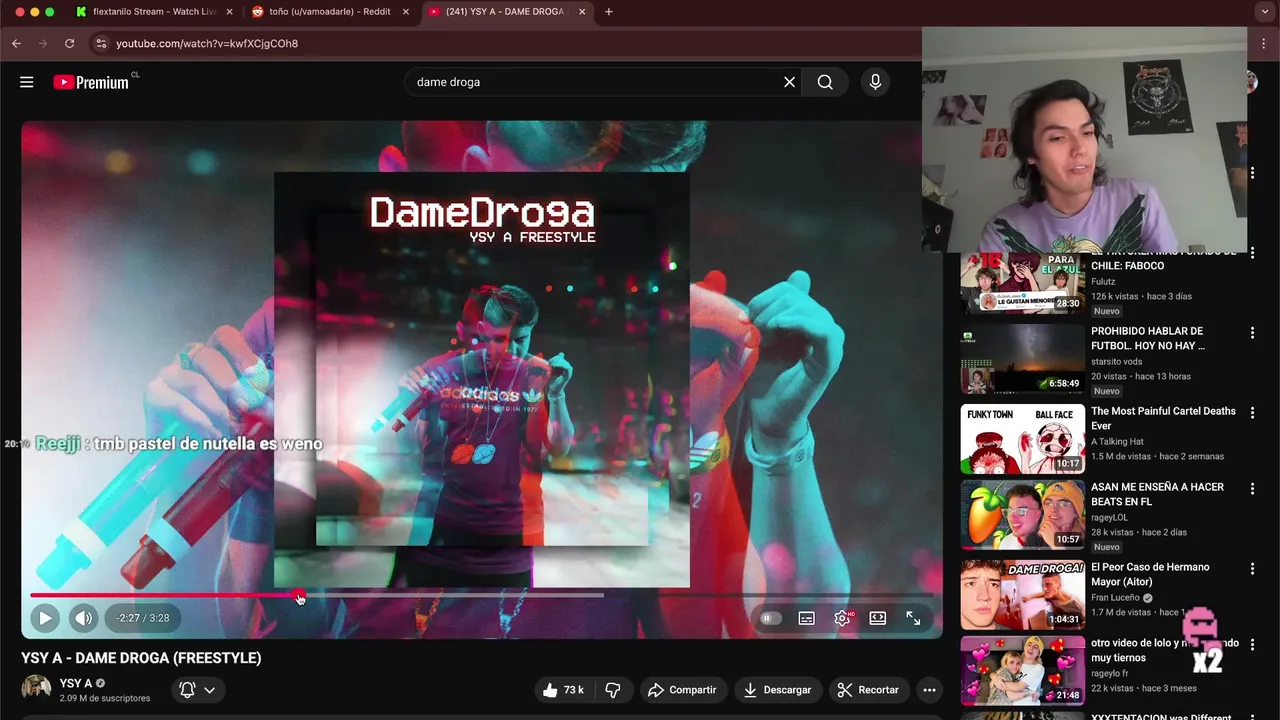Open PROHIBIDO HABLAR DE FUTBOL video title
1280x720 pixels.
(x=1148, y=338)
